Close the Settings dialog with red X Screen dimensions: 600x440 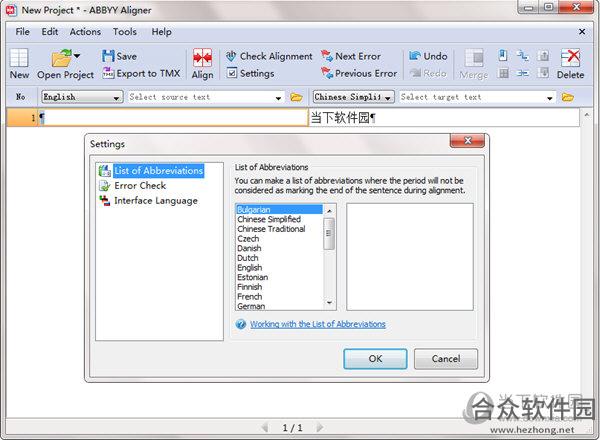tap(467, 140)
